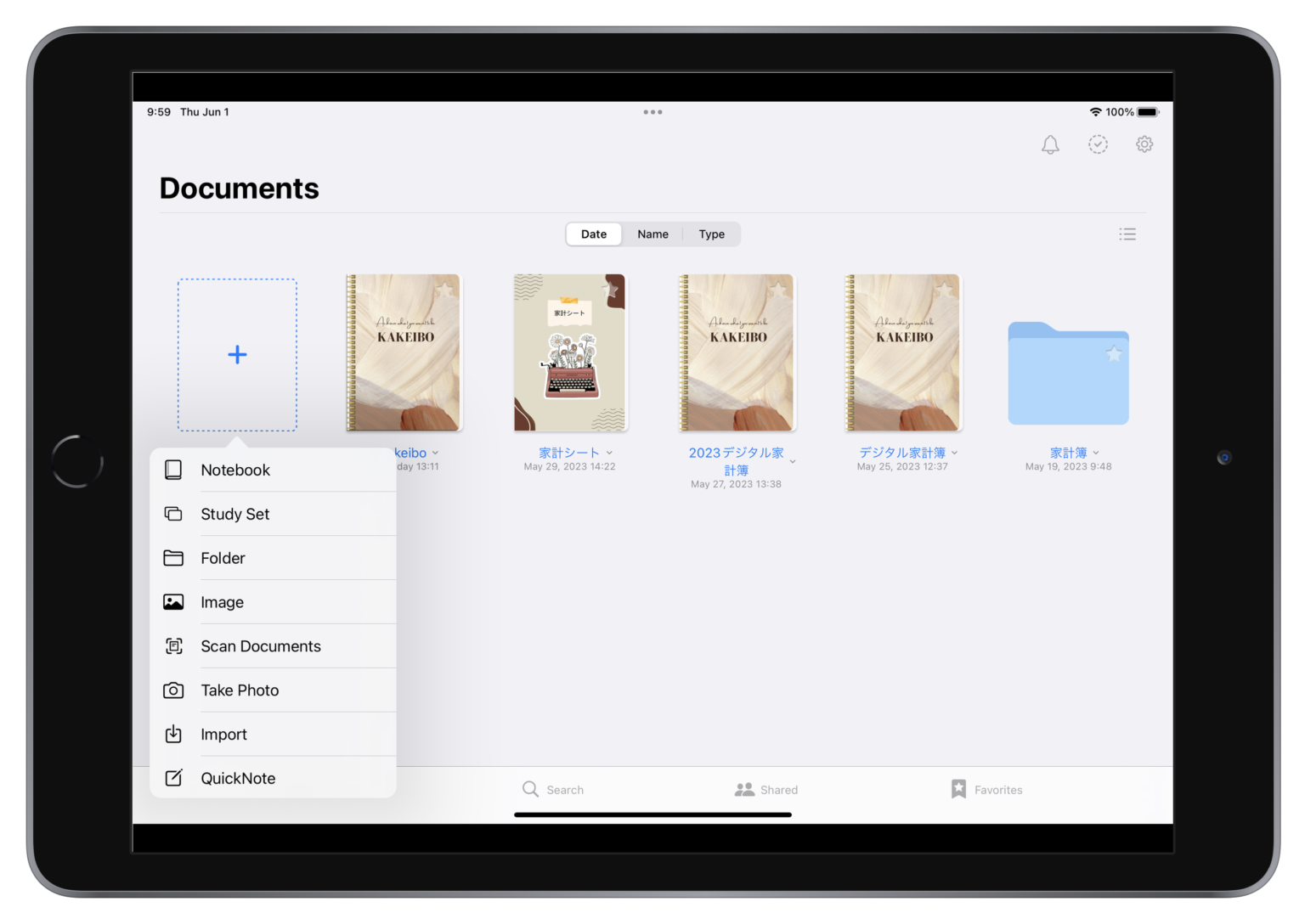The height and width of the screenshot is (924, 1305).
Task: Select the Scan Documents option's scanner icon
Action: pos(174,645)
